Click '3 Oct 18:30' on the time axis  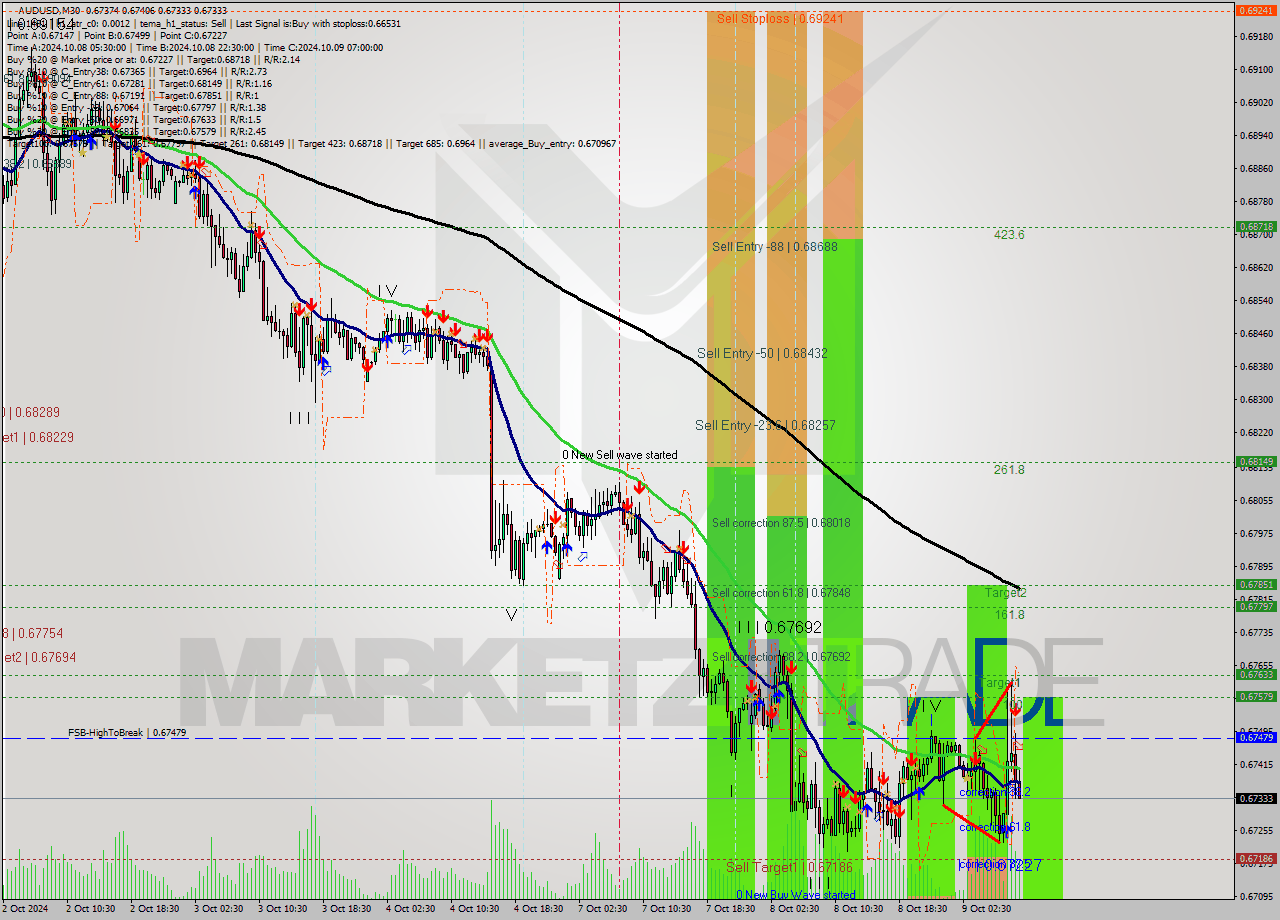(346, 910)
